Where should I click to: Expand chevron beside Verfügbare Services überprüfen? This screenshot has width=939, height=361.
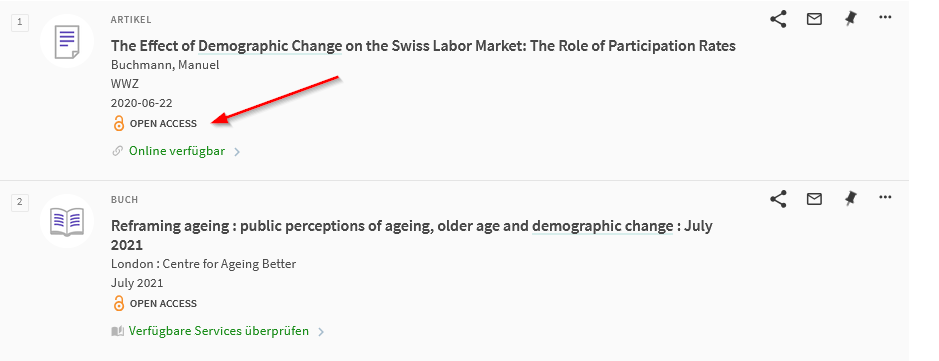click(321, 332)
